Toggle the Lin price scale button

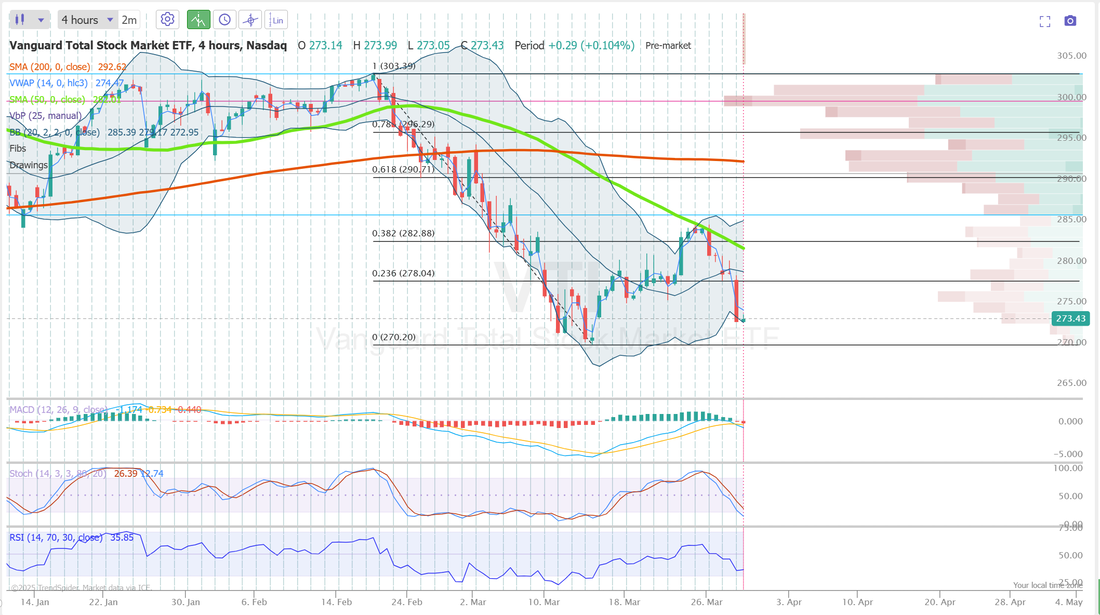(x=276, y=20)
